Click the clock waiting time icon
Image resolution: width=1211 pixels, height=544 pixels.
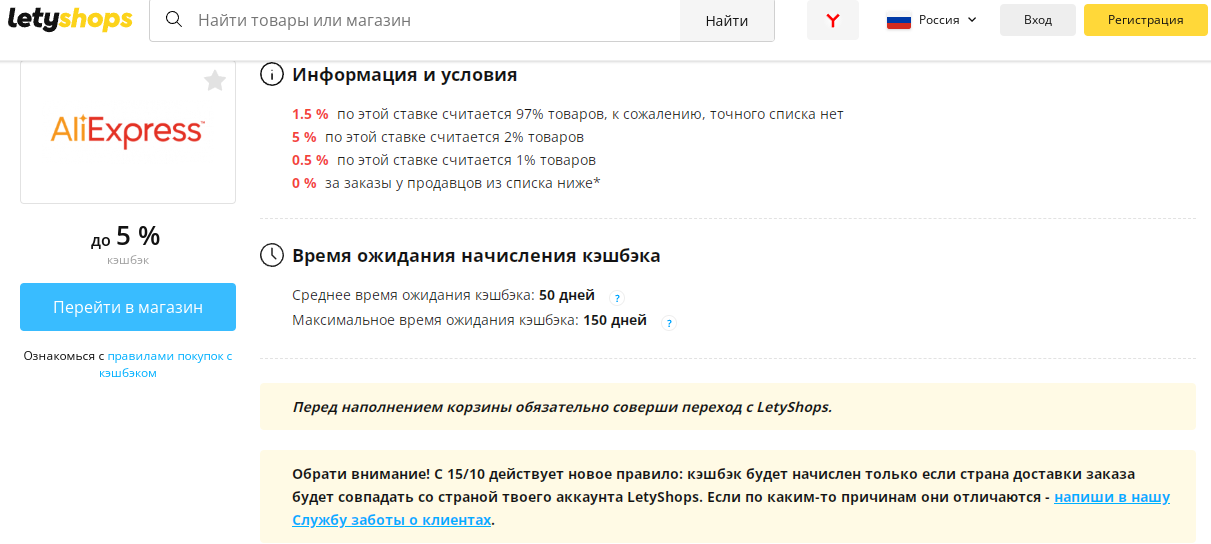(271, 255)
